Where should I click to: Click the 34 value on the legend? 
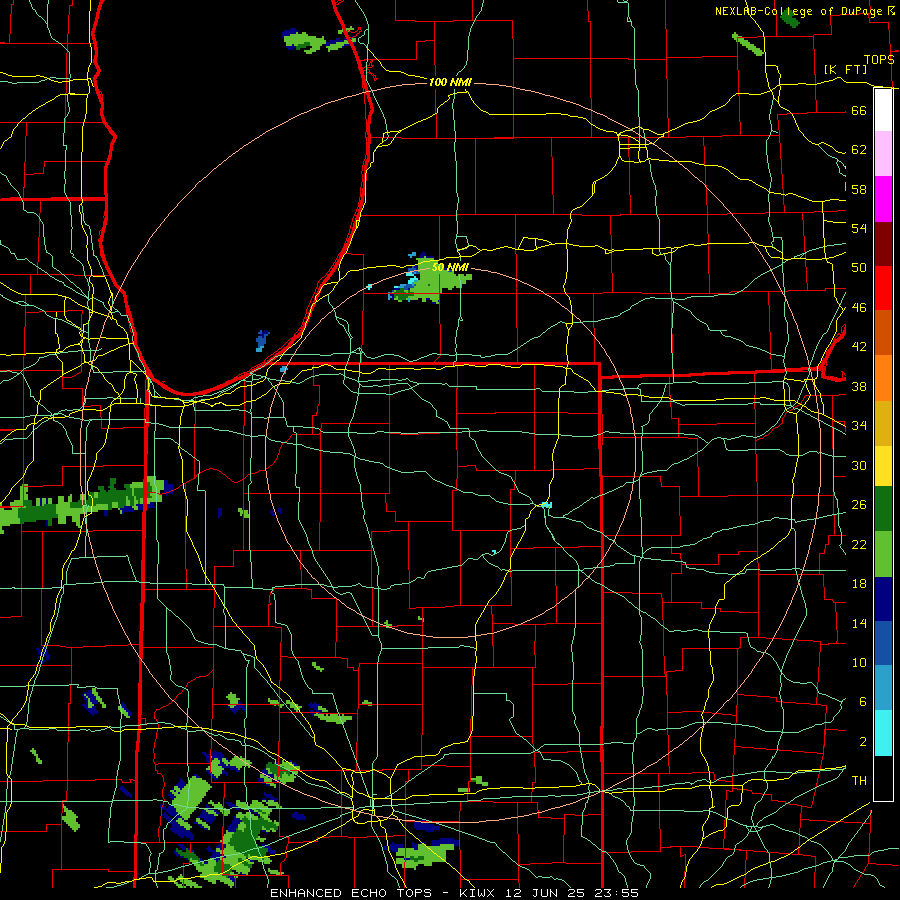coord(859,426)
